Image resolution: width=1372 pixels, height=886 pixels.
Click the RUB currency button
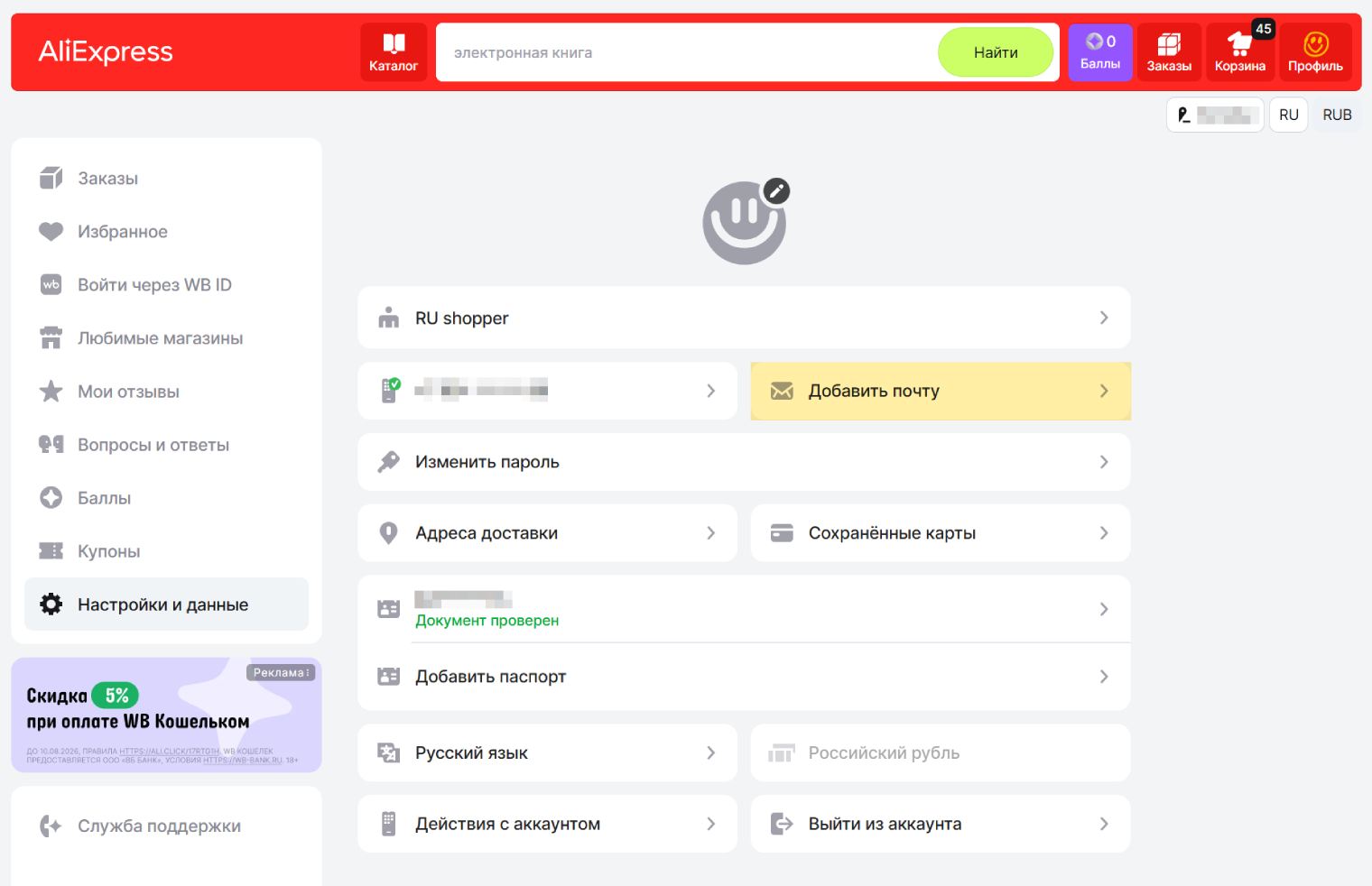[x=1337, y=115]
